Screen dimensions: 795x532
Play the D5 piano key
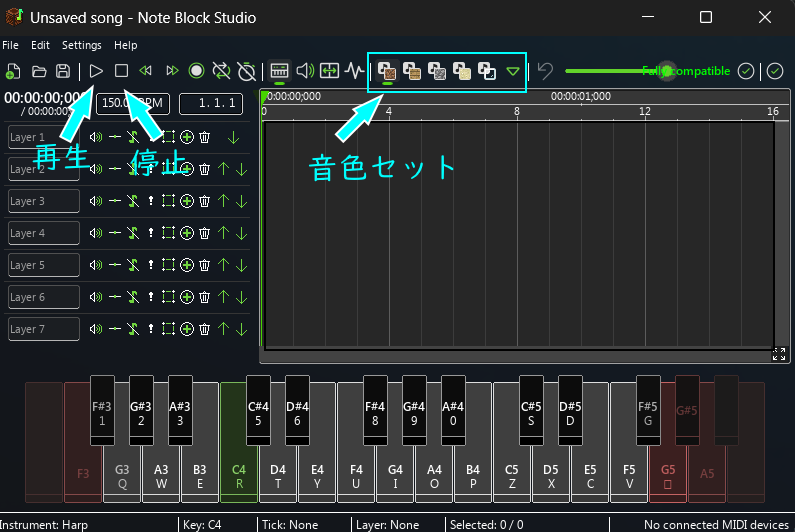(x=551, y=476)
